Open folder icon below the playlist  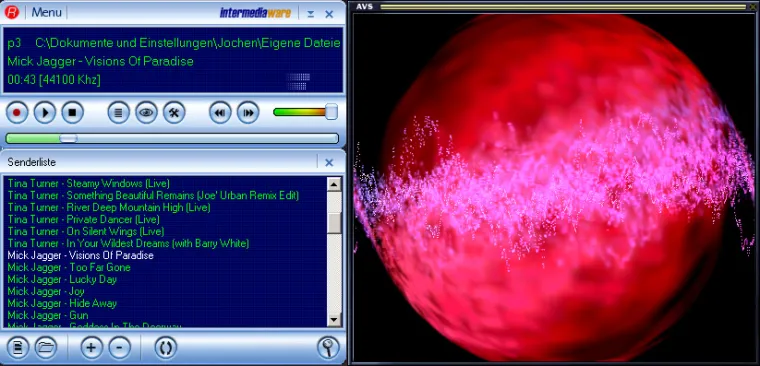pyautogui.click(x=46, y=347)
